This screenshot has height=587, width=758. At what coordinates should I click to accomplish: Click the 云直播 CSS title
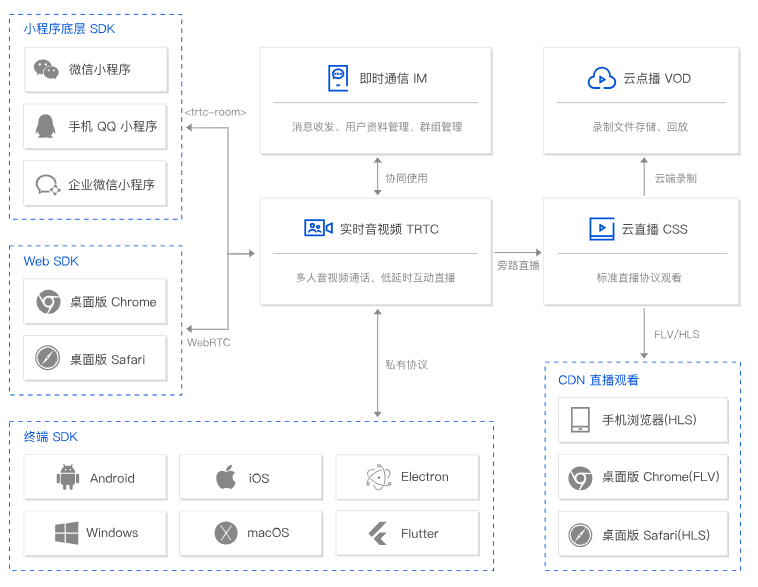[x=654, y=229]
